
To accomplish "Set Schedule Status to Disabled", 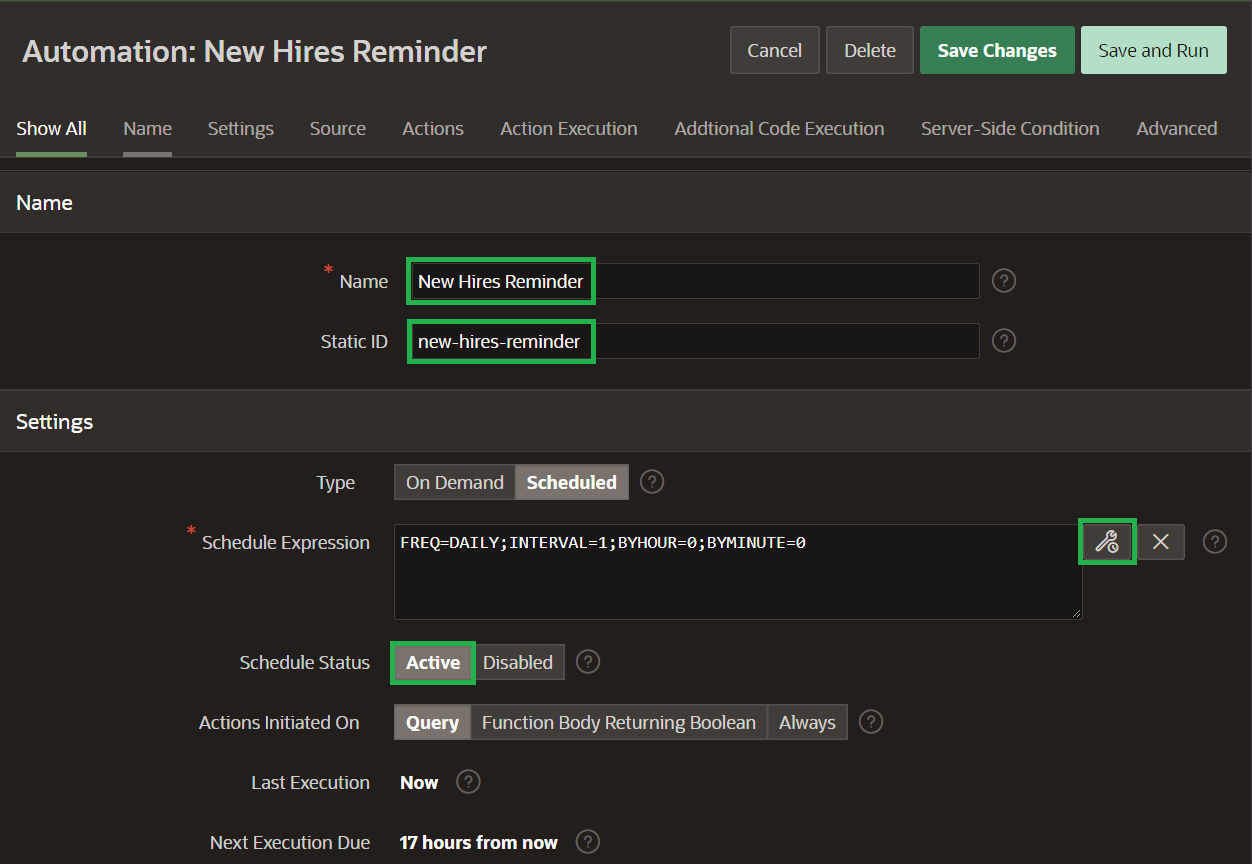I will [518, 662].
